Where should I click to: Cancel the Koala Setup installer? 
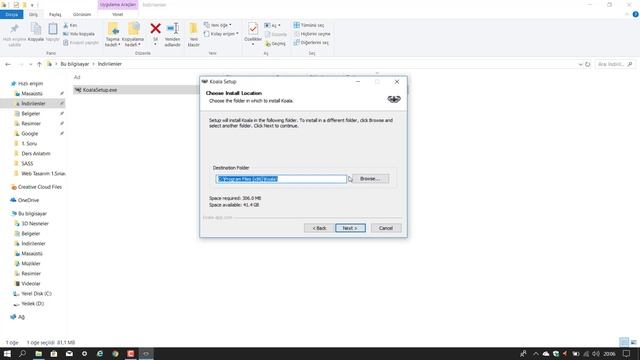[x=386, y=228]
